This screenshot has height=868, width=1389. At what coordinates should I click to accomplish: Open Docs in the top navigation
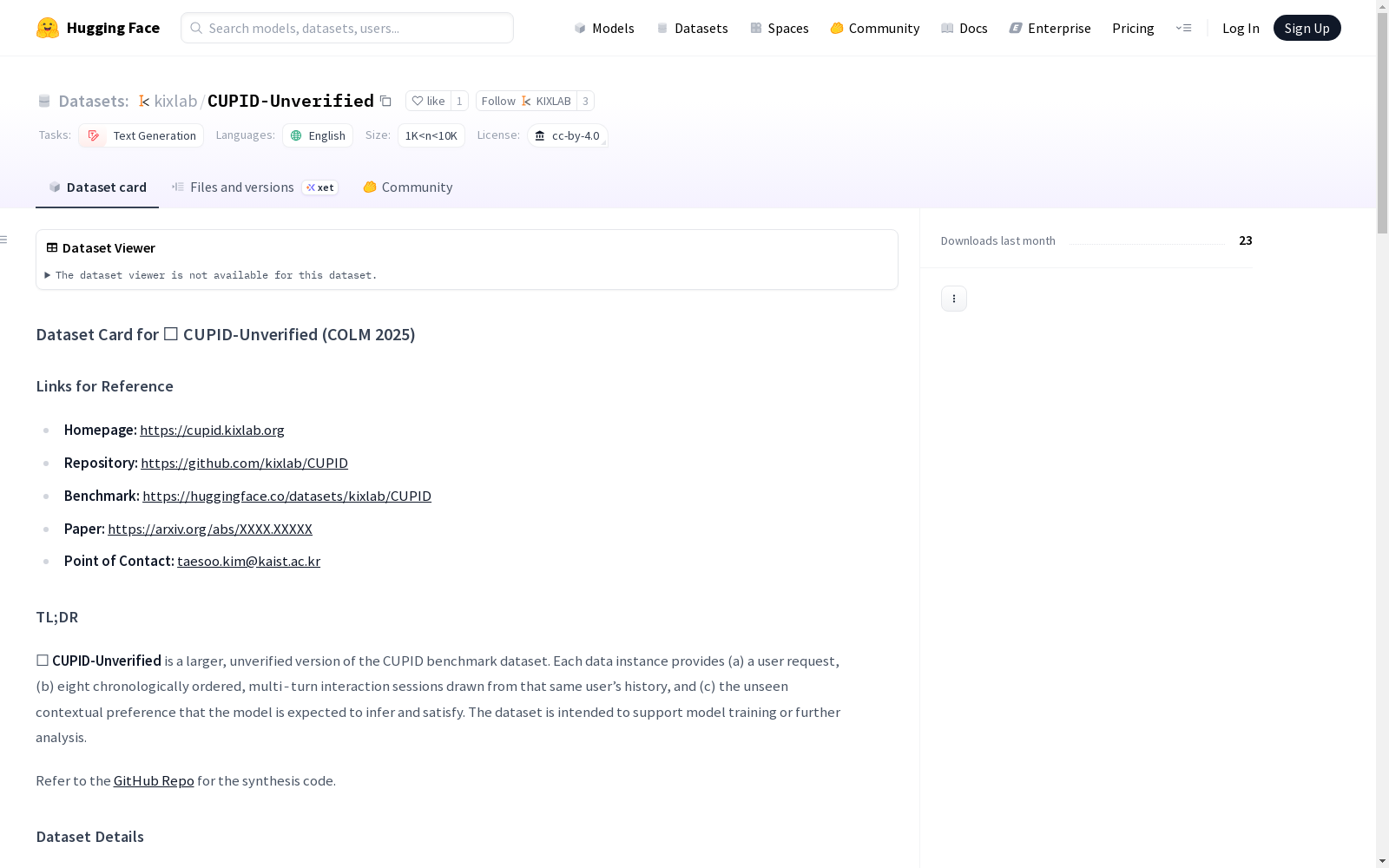point(964,28)
